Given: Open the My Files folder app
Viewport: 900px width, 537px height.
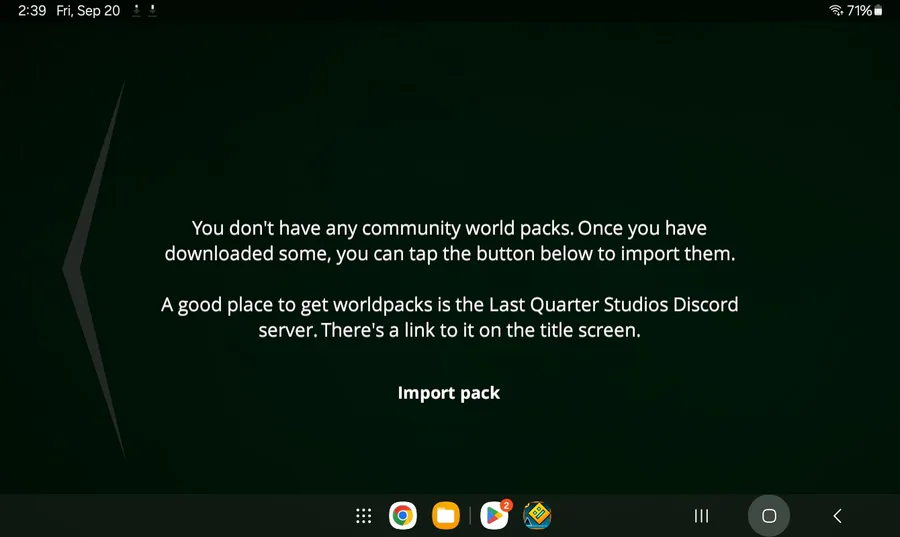Looking at the screenshot, I should click(446, 516).
